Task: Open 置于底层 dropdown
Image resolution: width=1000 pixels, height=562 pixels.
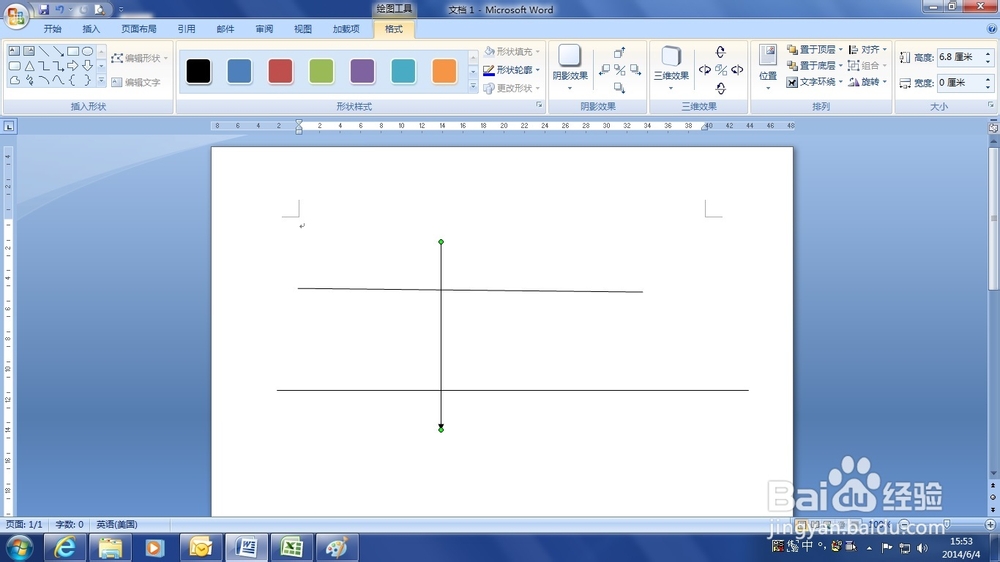Action: coord(841,66)
